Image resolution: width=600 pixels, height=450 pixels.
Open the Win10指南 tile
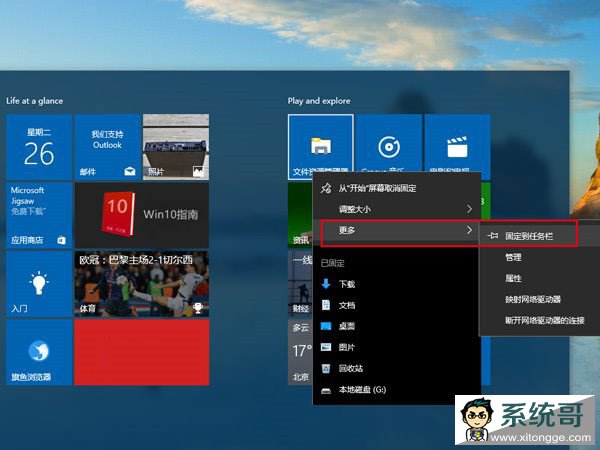142,215
